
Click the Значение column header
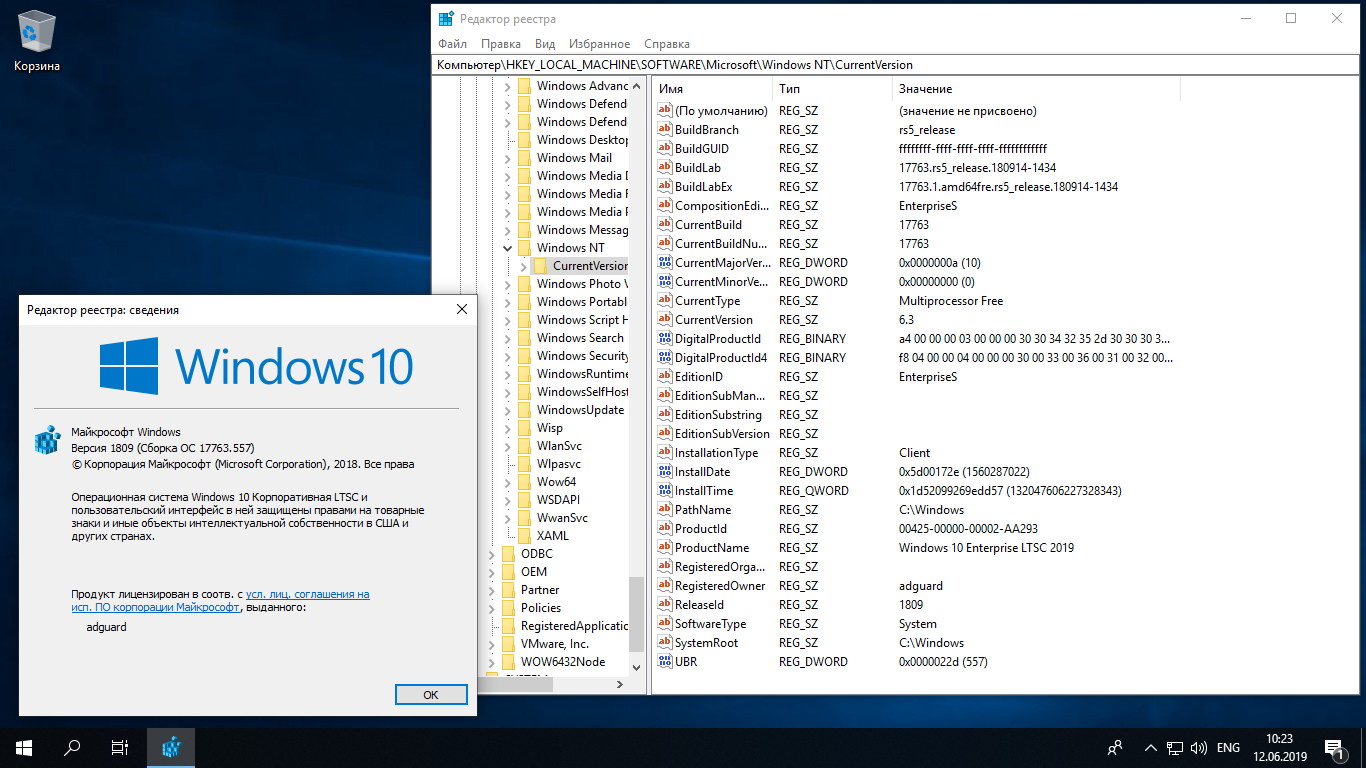pyautogui.click(x=1037, y=89)
